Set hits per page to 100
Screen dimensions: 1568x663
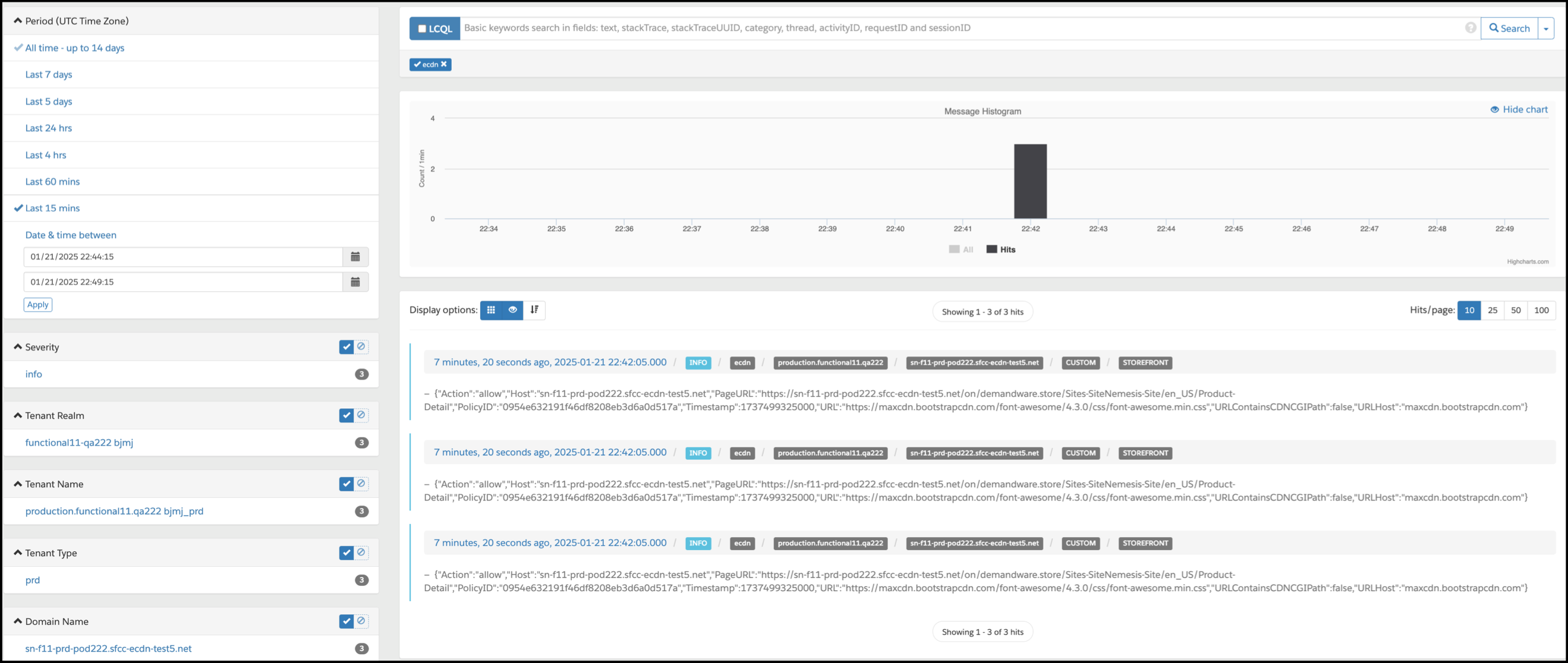(x=1541, y=310)
